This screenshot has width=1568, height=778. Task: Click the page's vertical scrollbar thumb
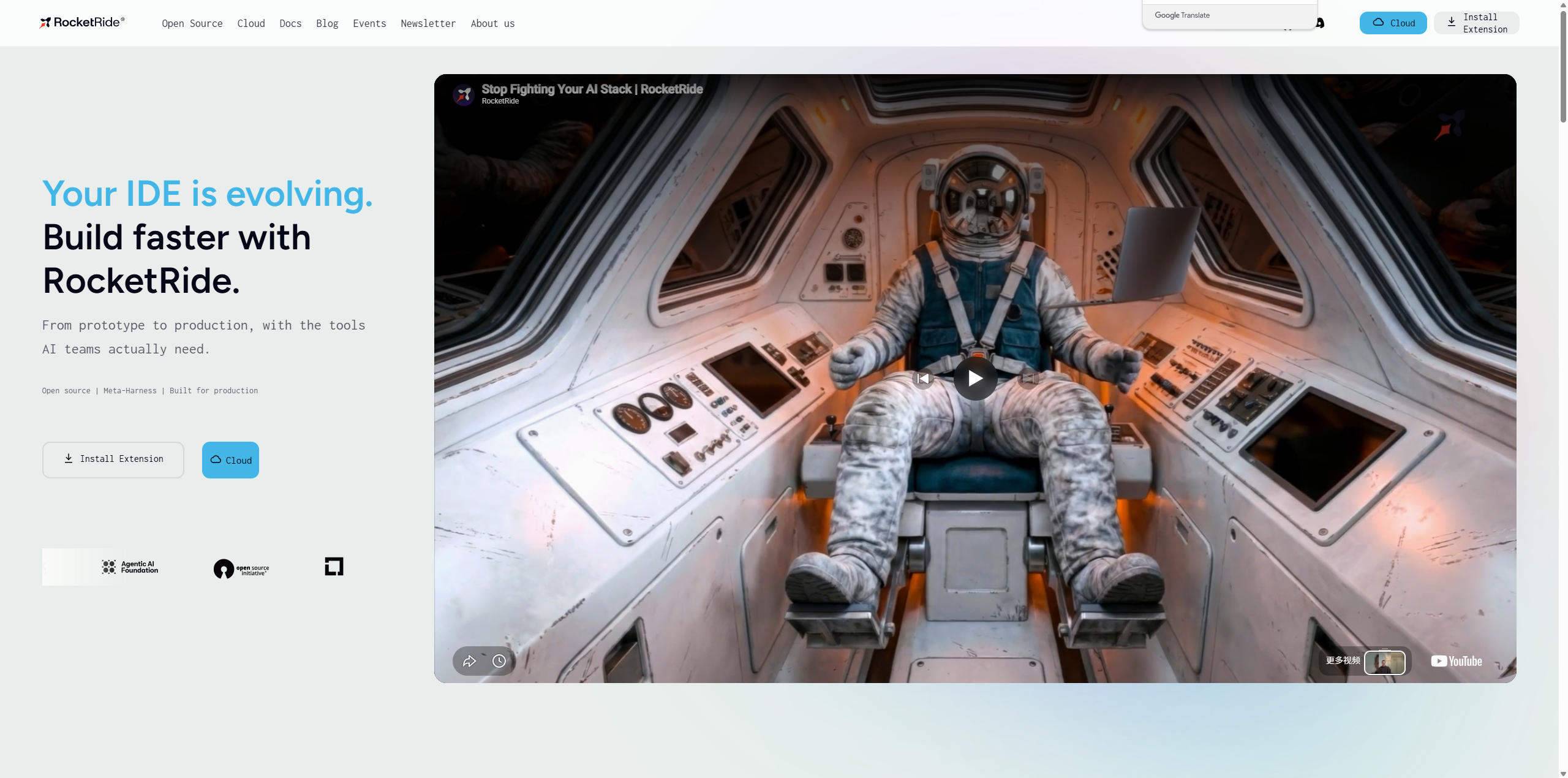(x=1563, y=66)
